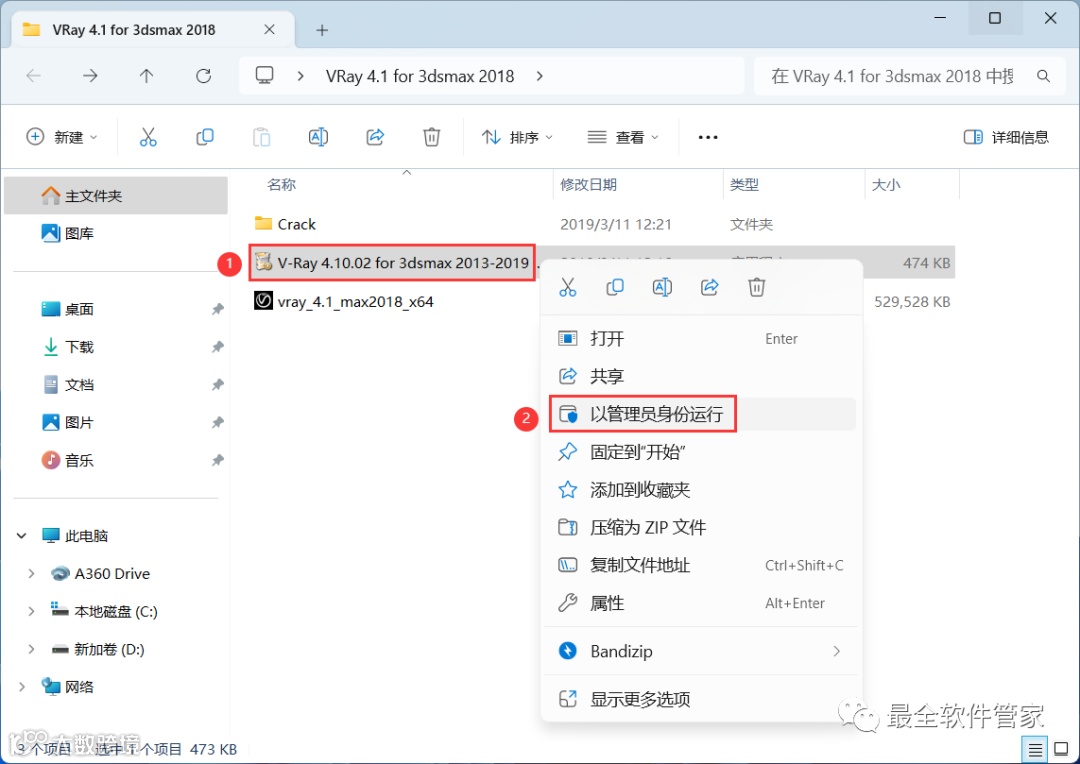Click chevron before VRay 4.1 in address bar
This screenshot has height=764, width=1080.
pyautogui.click(x=300, y=76)
